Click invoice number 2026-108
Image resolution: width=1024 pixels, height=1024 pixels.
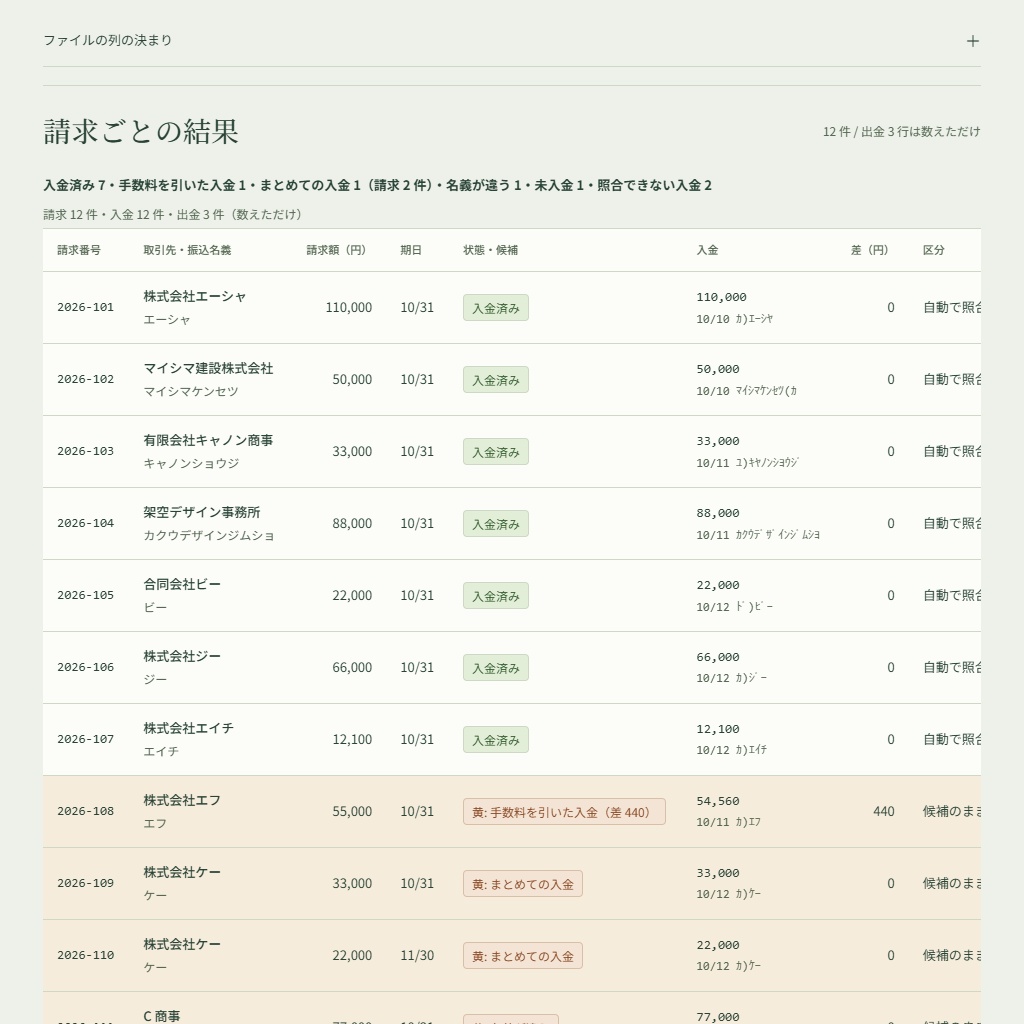pos(86,811)
